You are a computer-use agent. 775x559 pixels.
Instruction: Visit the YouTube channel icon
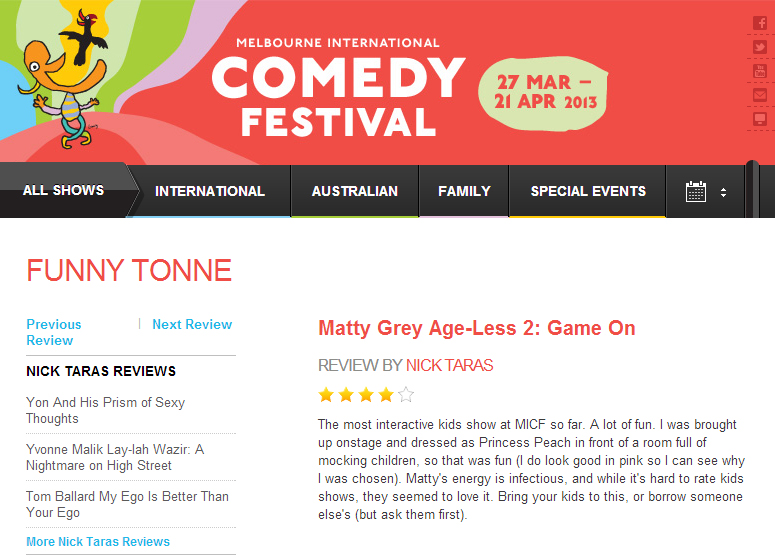(x=760, y=71)
